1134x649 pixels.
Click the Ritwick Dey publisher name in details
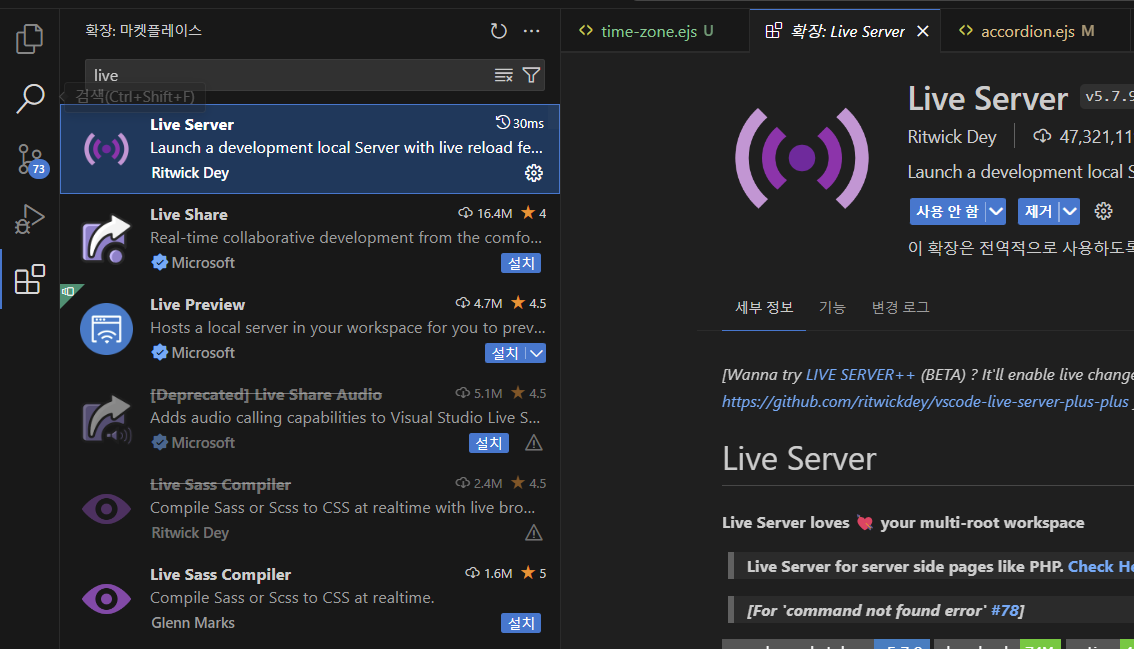pyautogui.click(x=952, y=137)
